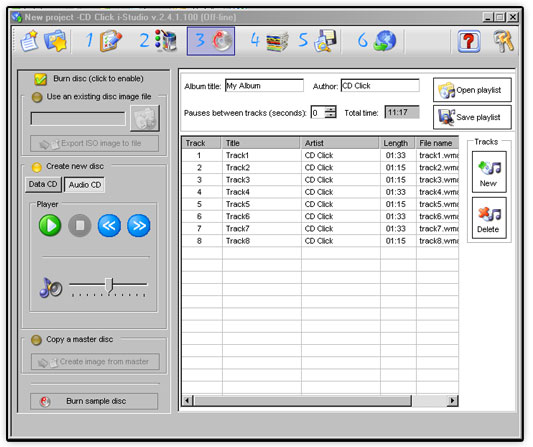The height and width of the screenshot is (447, 533).
Task: Select Copy a master disc option
Action: (x=36, y=340)
